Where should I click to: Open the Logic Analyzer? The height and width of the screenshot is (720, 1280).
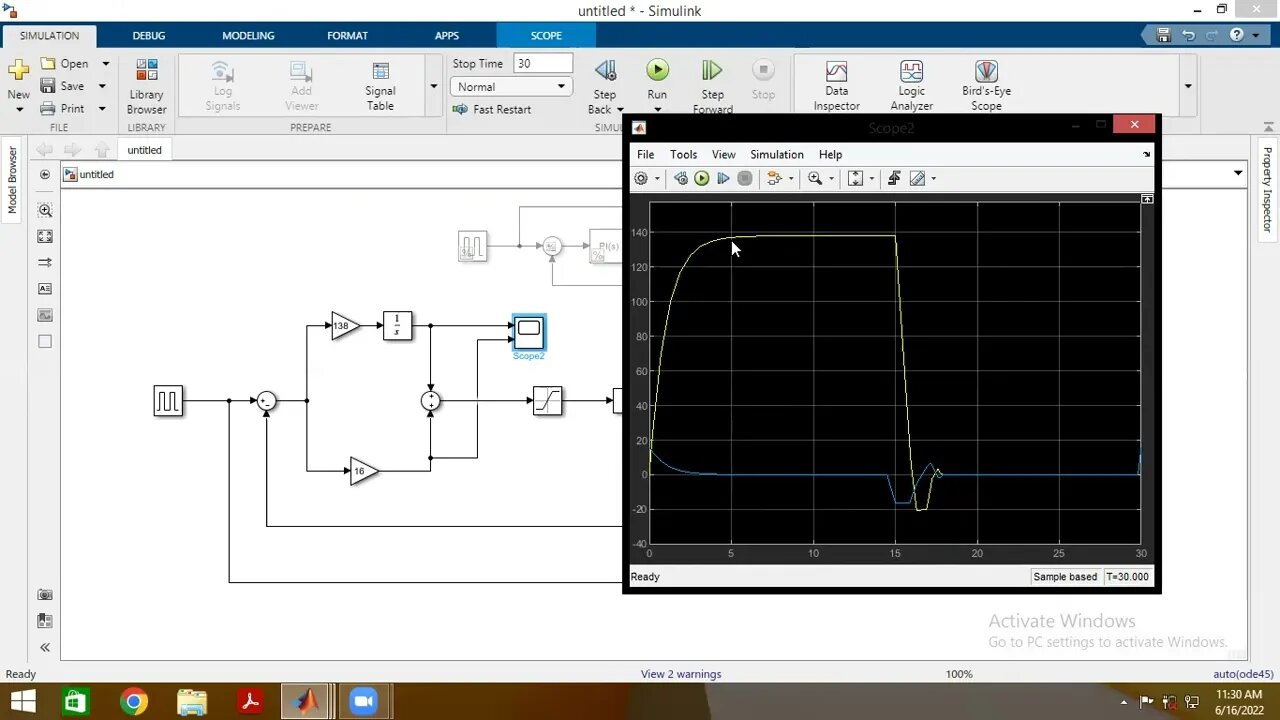(911, 86)
